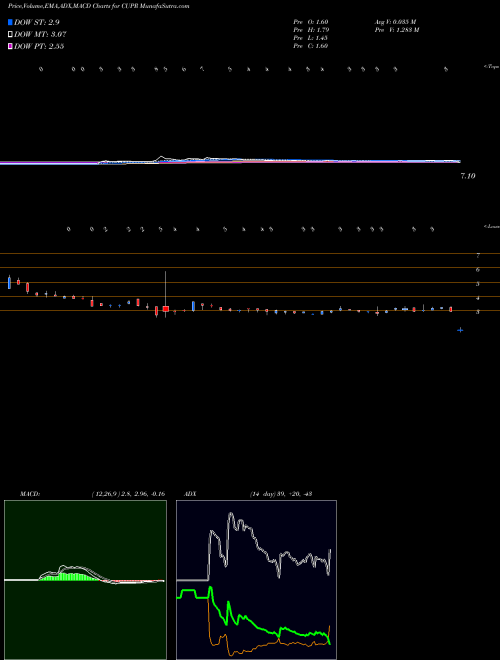This screenshot has height=660, width=500.
Task: Click price axis label 6
Action: click(x=478, y=269)
